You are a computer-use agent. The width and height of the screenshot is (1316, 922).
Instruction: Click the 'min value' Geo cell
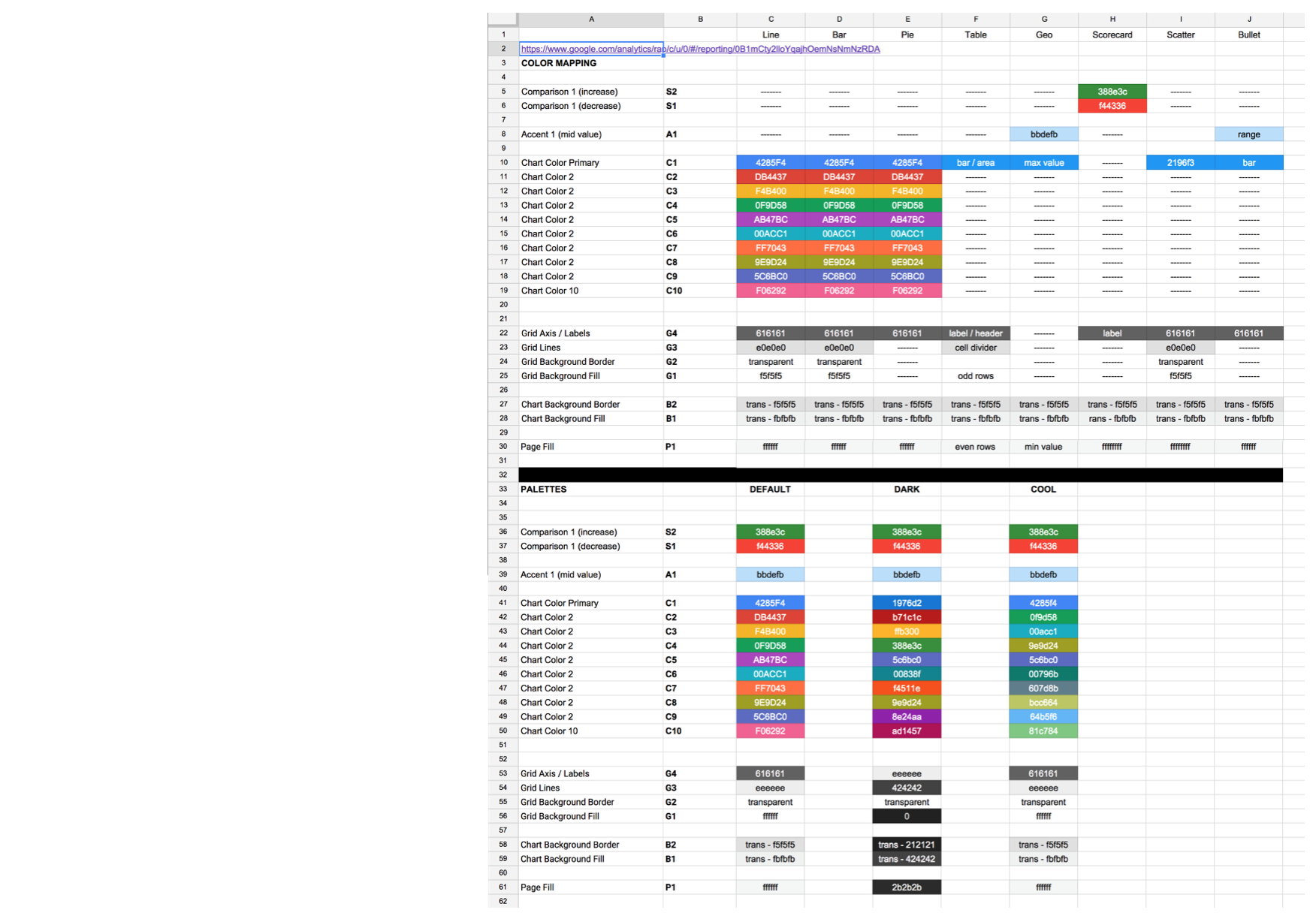(1043, 447)
